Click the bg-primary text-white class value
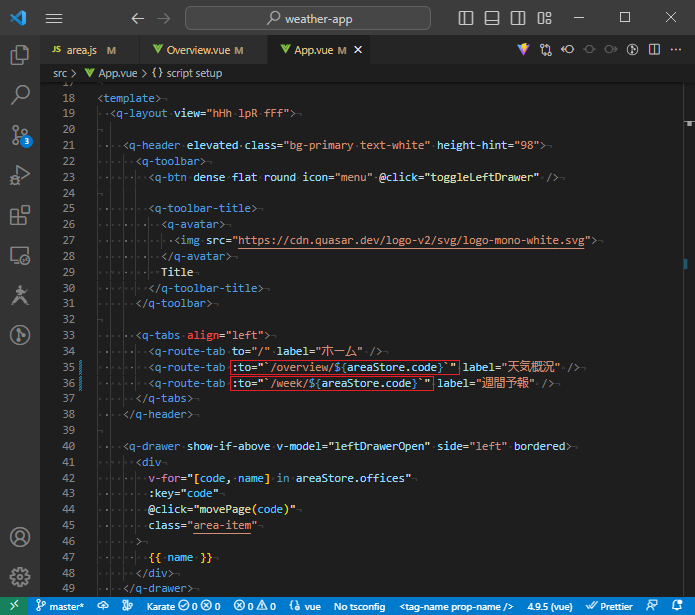The width and height of the screenshot is (695, 615). click(x=359, y=145)
